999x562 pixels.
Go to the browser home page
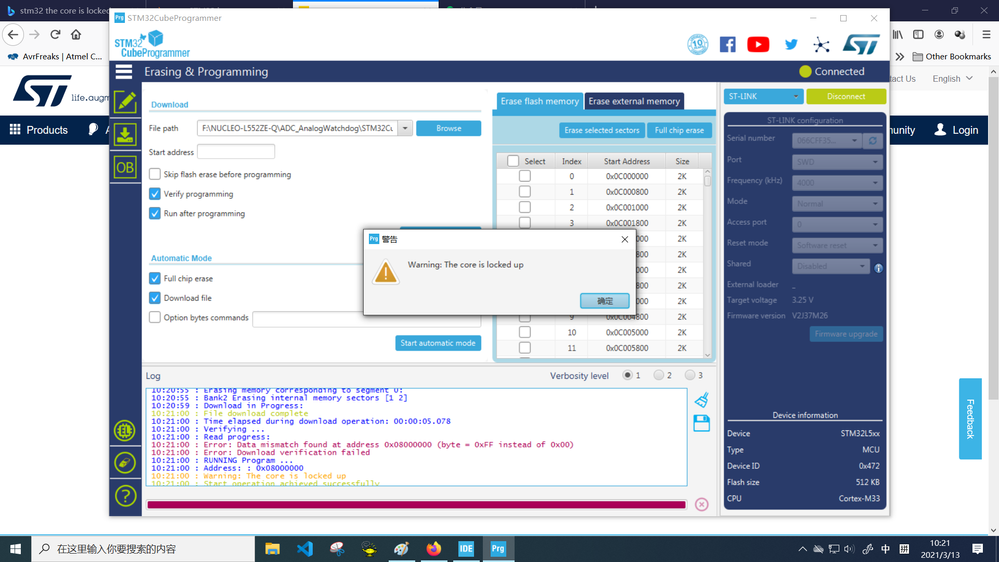click(x=76, y=34)
